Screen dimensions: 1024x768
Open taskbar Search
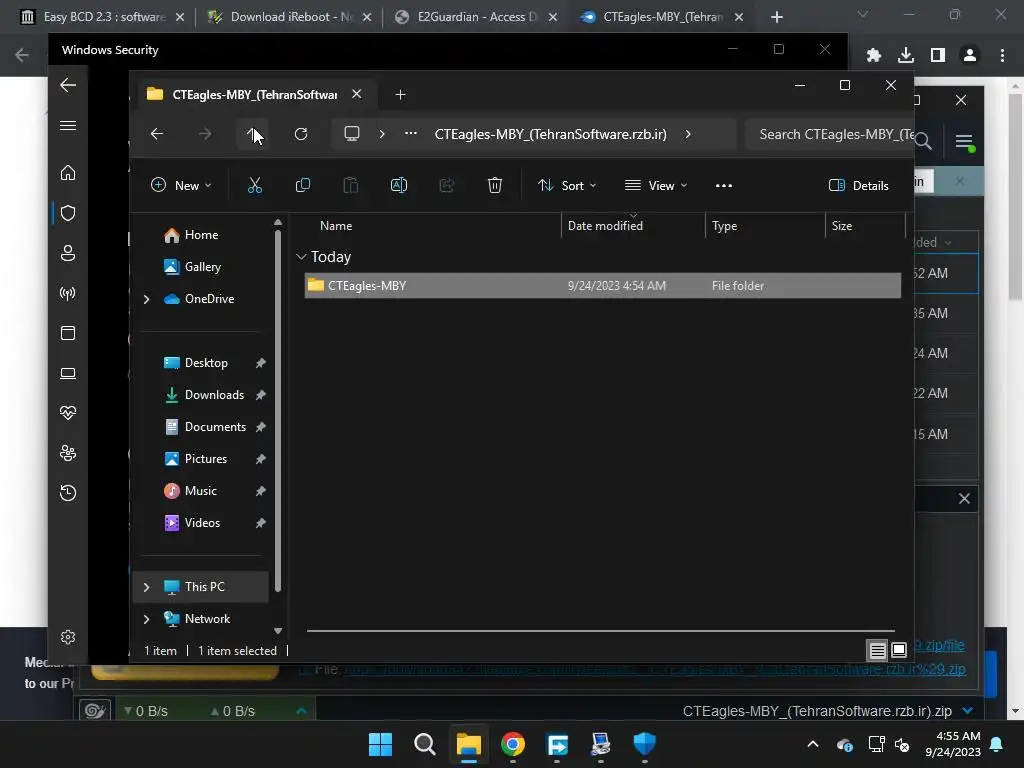424,744
